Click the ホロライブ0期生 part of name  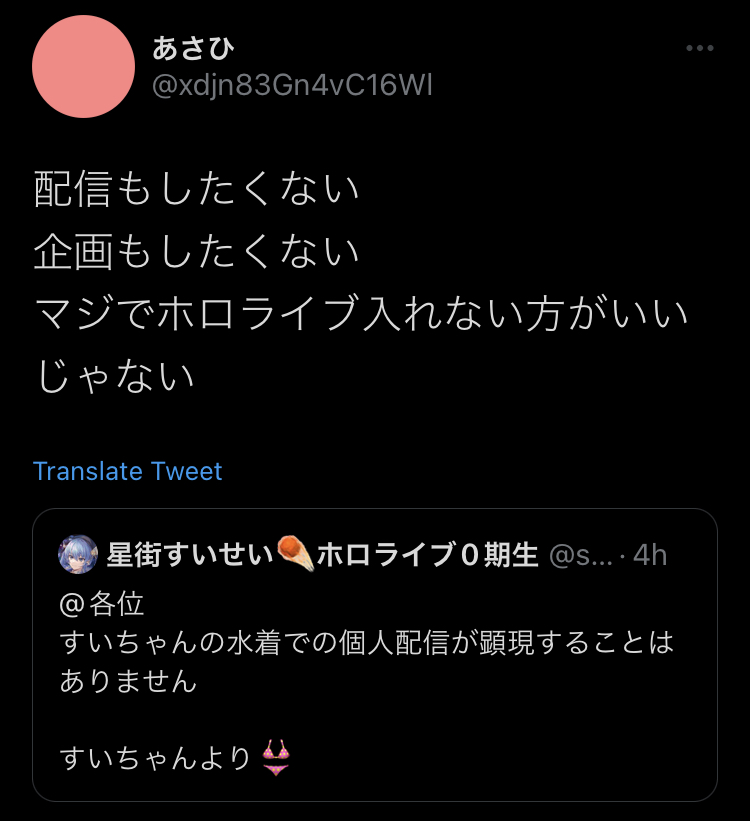point(427,554)
